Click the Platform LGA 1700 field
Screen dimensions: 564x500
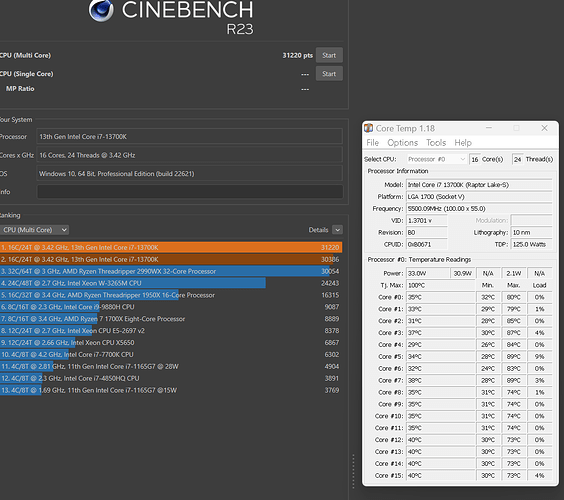479,197
